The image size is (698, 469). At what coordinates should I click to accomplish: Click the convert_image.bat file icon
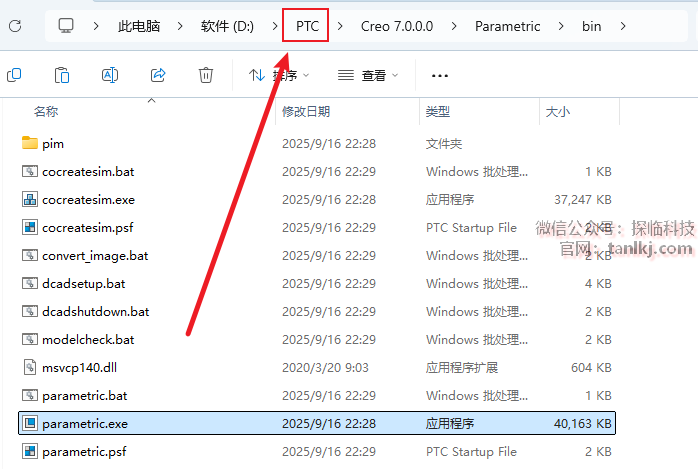30,255
